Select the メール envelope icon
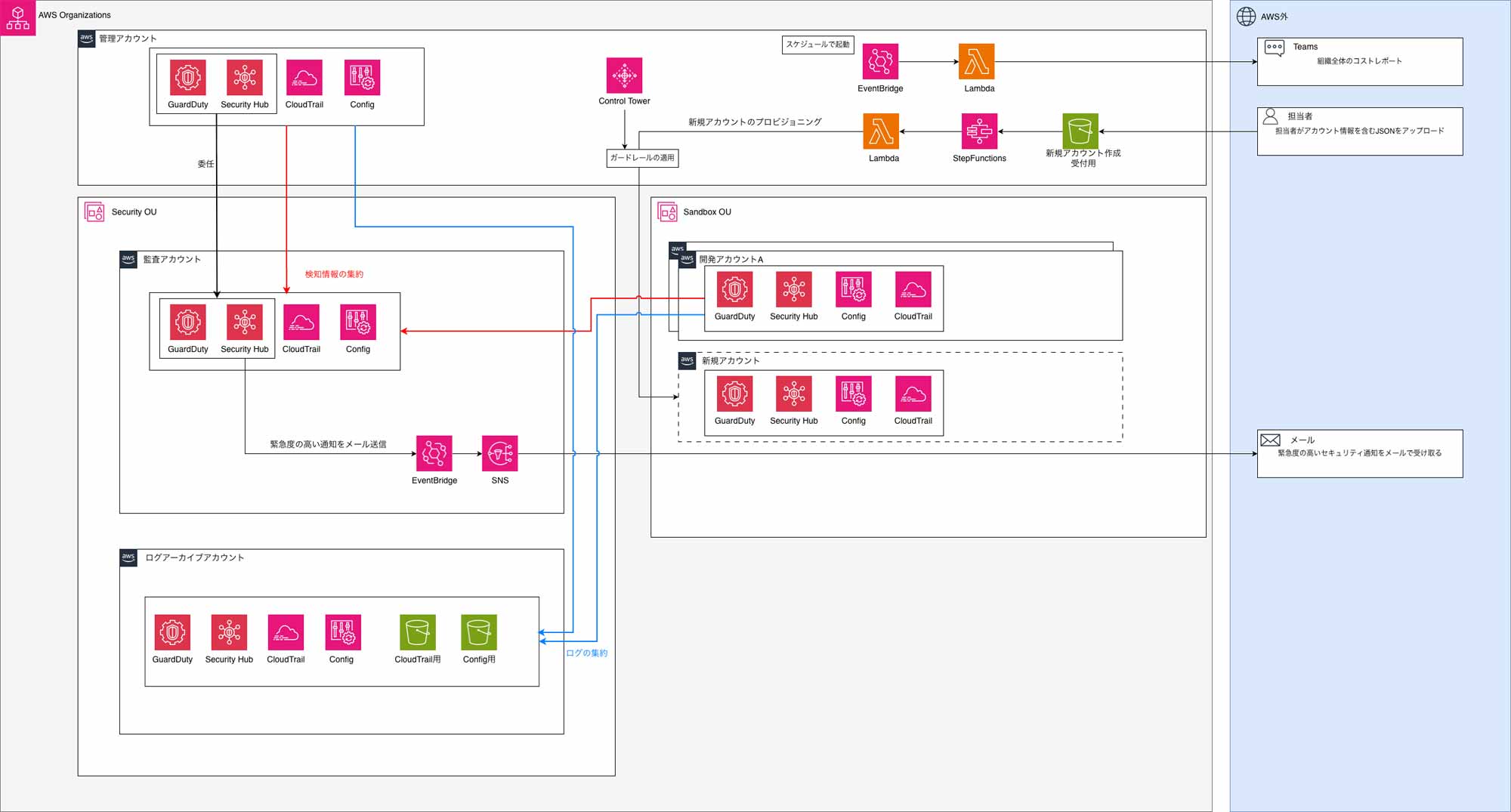Image resolution: width=1511 pixels, height=812 pixels. (1270, 440)
